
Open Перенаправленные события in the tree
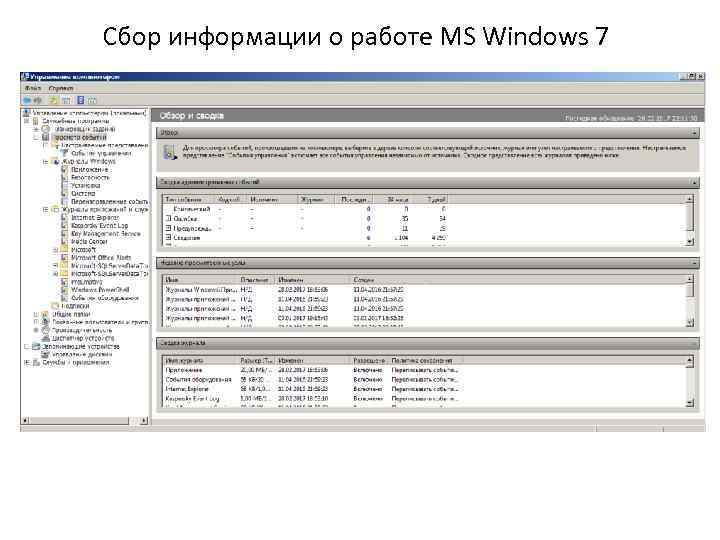109,202
